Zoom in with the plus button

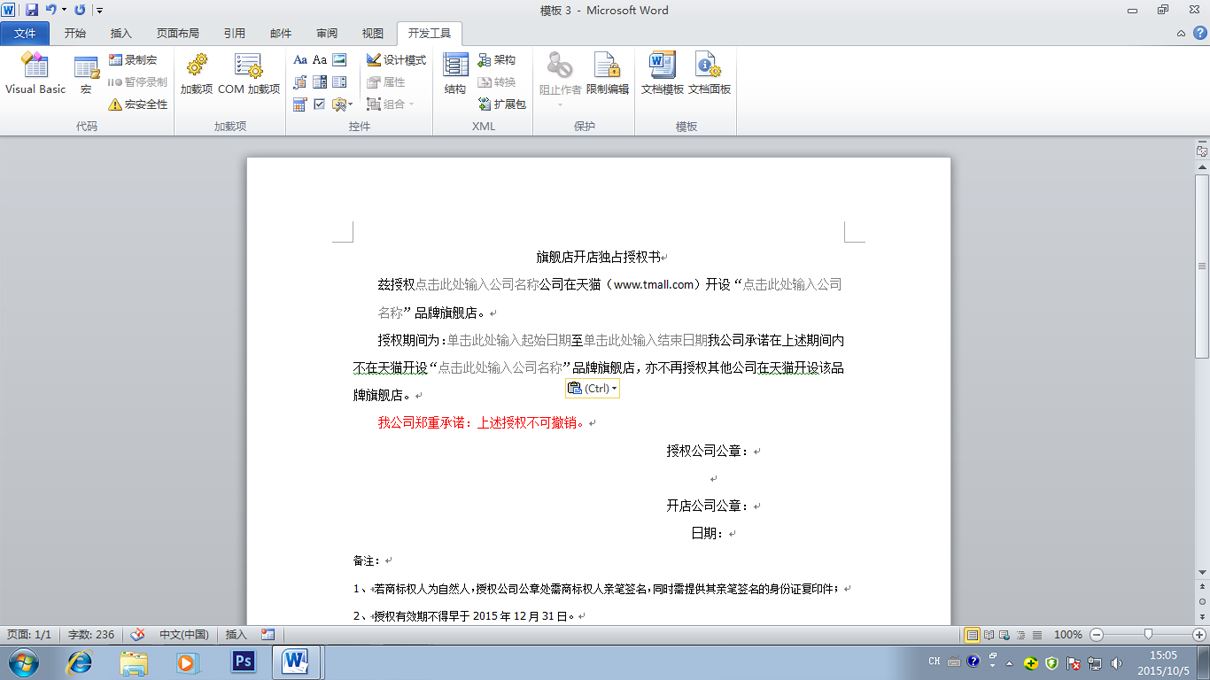[x=1199, y=634]
